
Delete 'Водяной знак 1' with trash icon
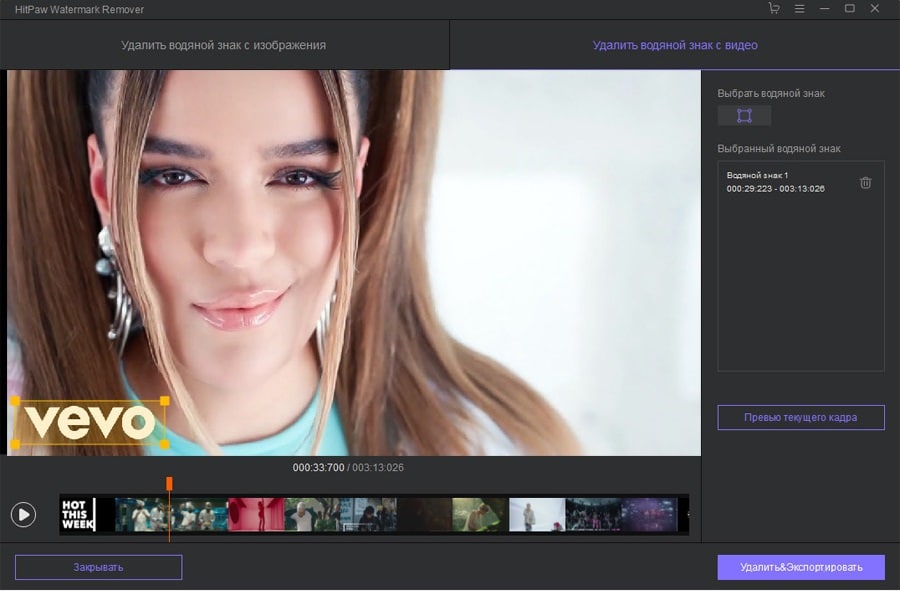(x=866, y=182)
